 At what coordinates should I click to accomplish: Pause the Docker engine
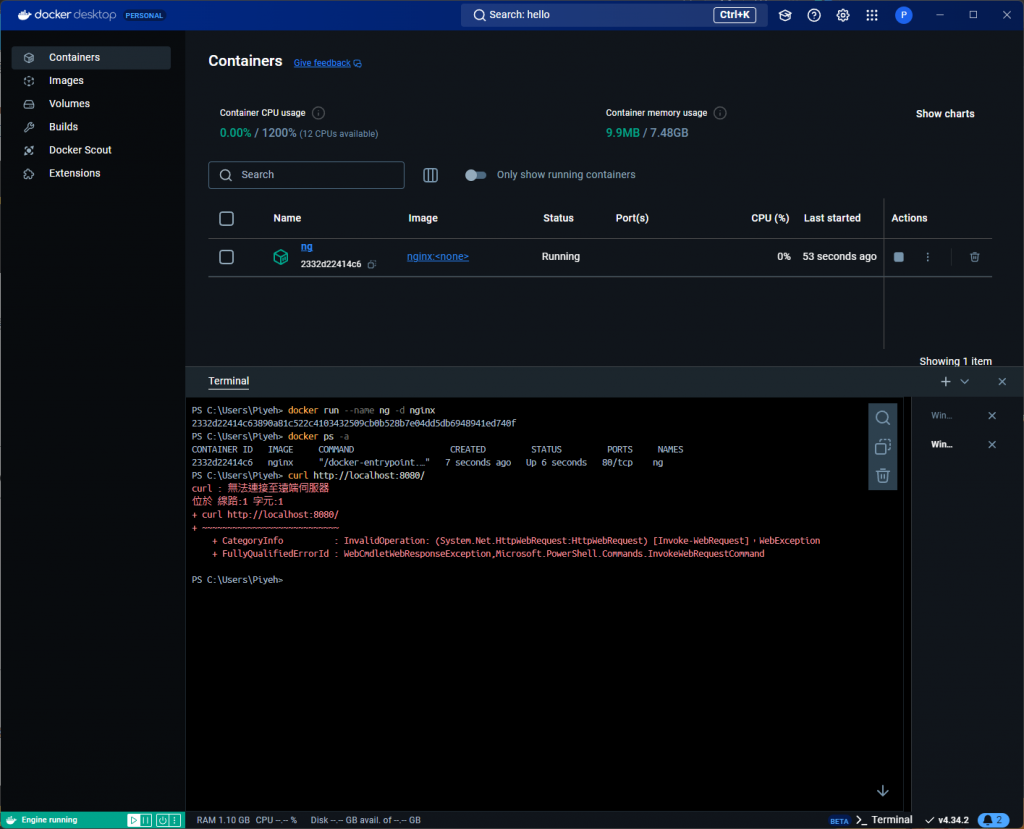(x=146, y=821)
